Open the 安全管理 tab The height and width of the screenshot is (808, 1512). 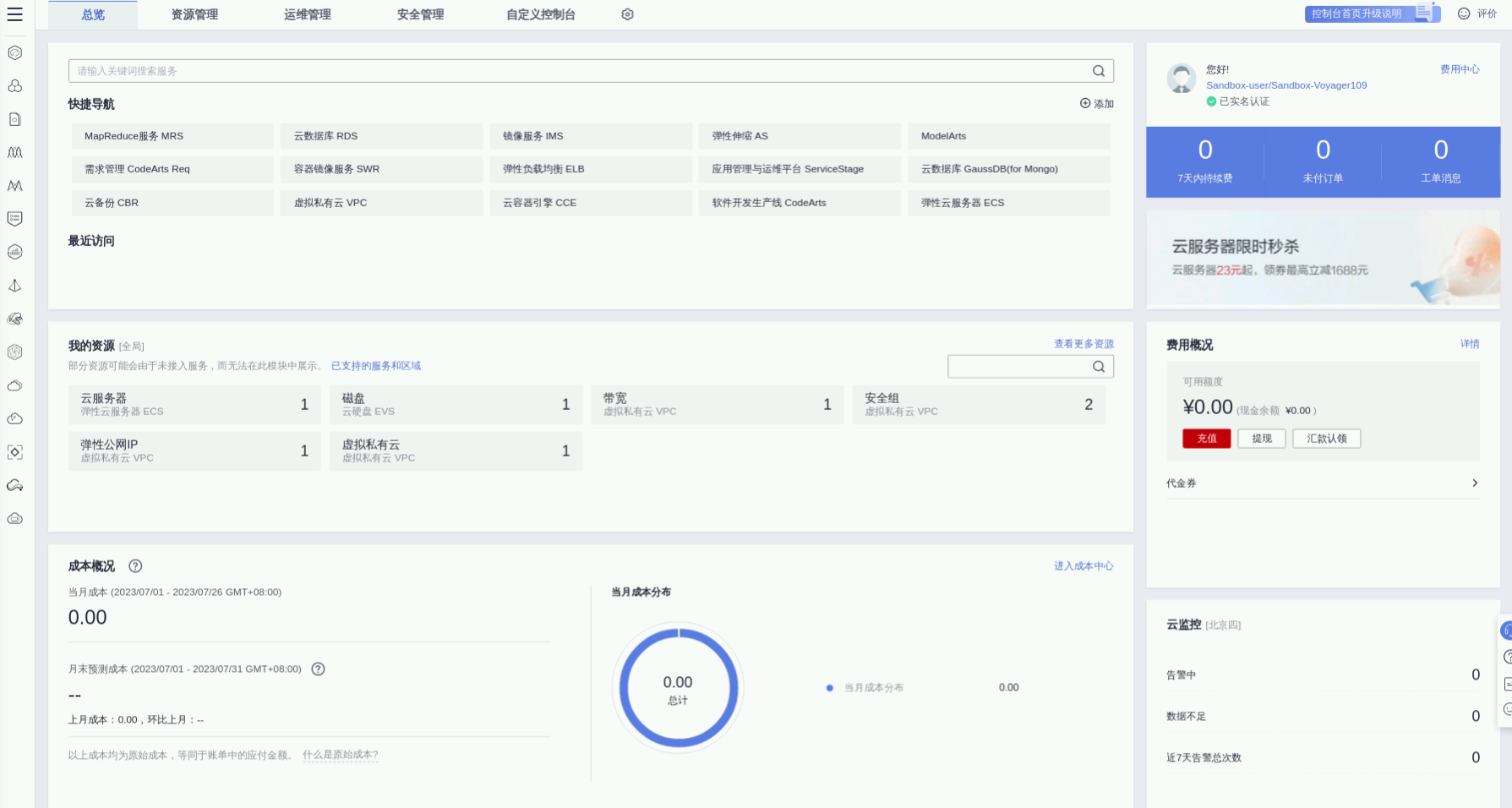click(420, 15)
